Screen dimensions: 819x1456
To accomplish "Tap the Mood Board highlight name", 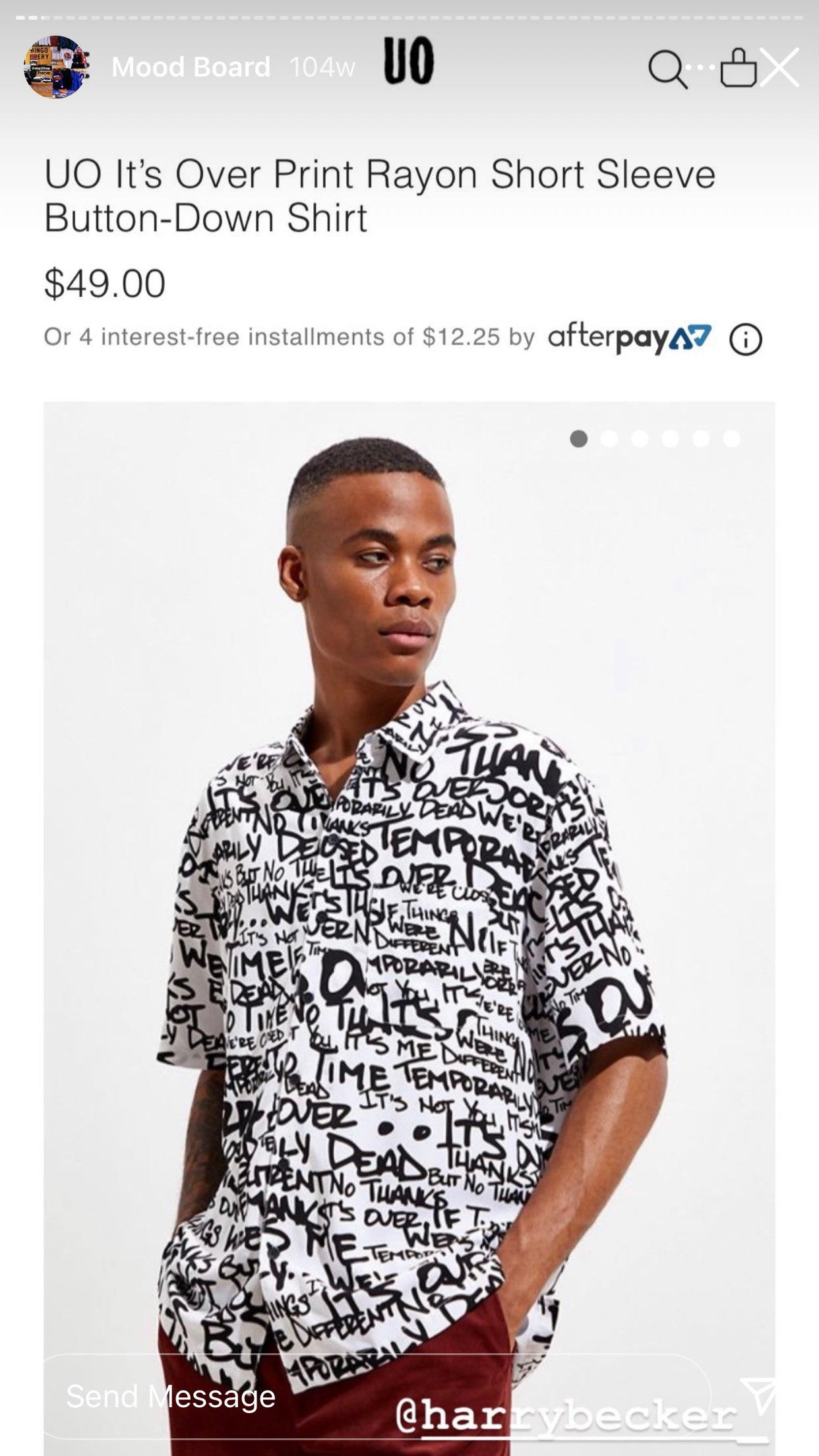I will click(x=191, y=67).
